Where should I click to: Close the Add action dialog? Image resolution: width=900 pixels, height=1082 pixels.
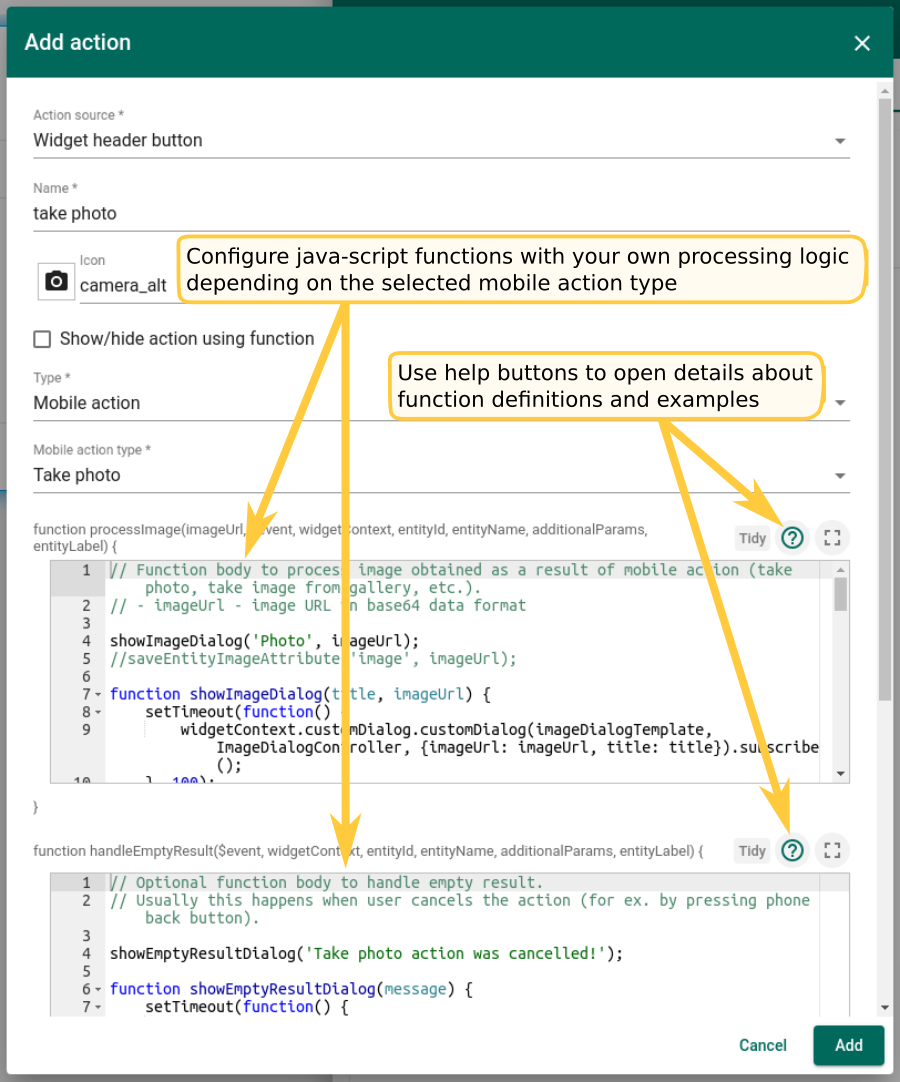[862, 43]
